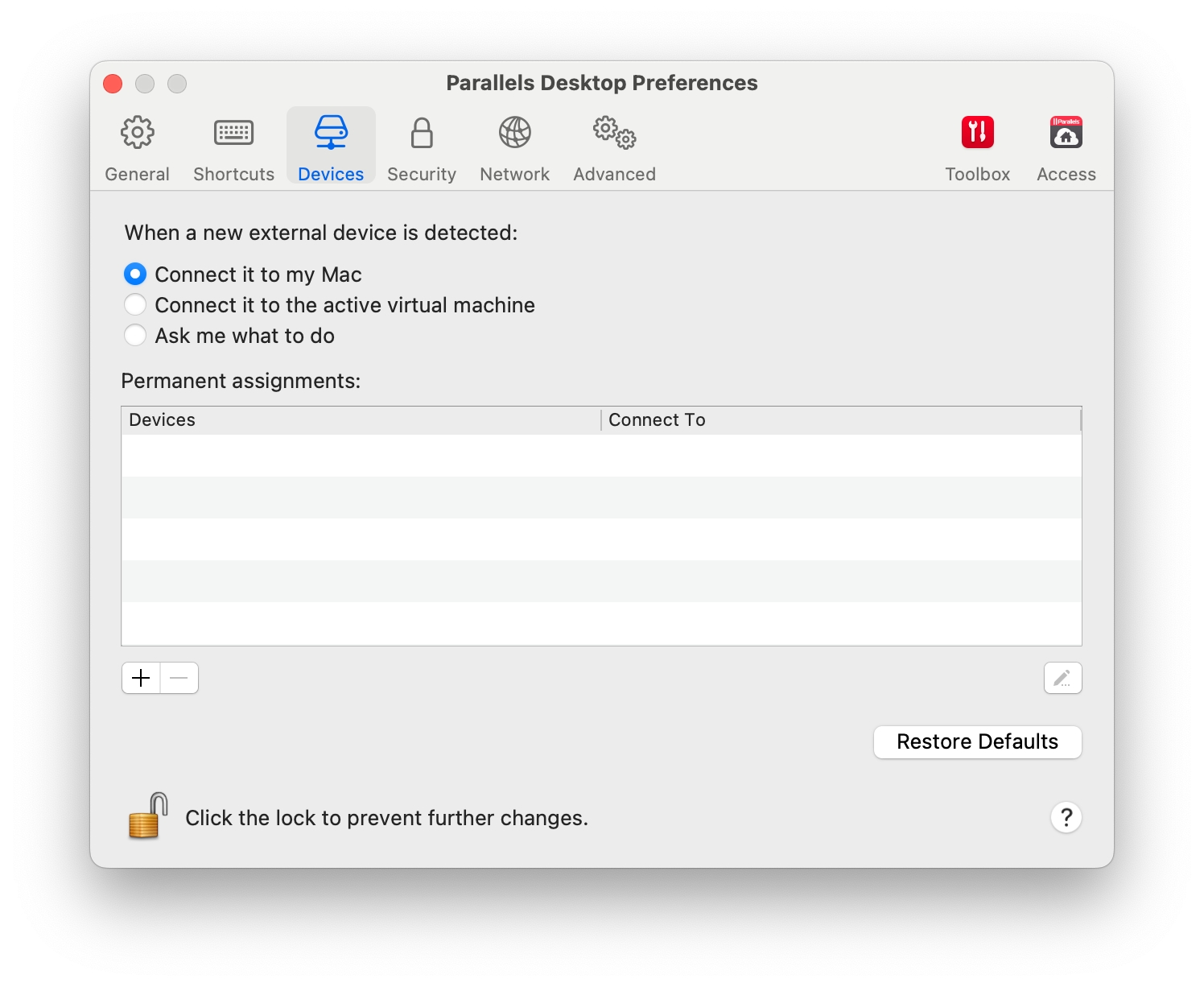Click the first empty row in assignments table
This screenshot has width=1204, height=987.
click(601, 456)
